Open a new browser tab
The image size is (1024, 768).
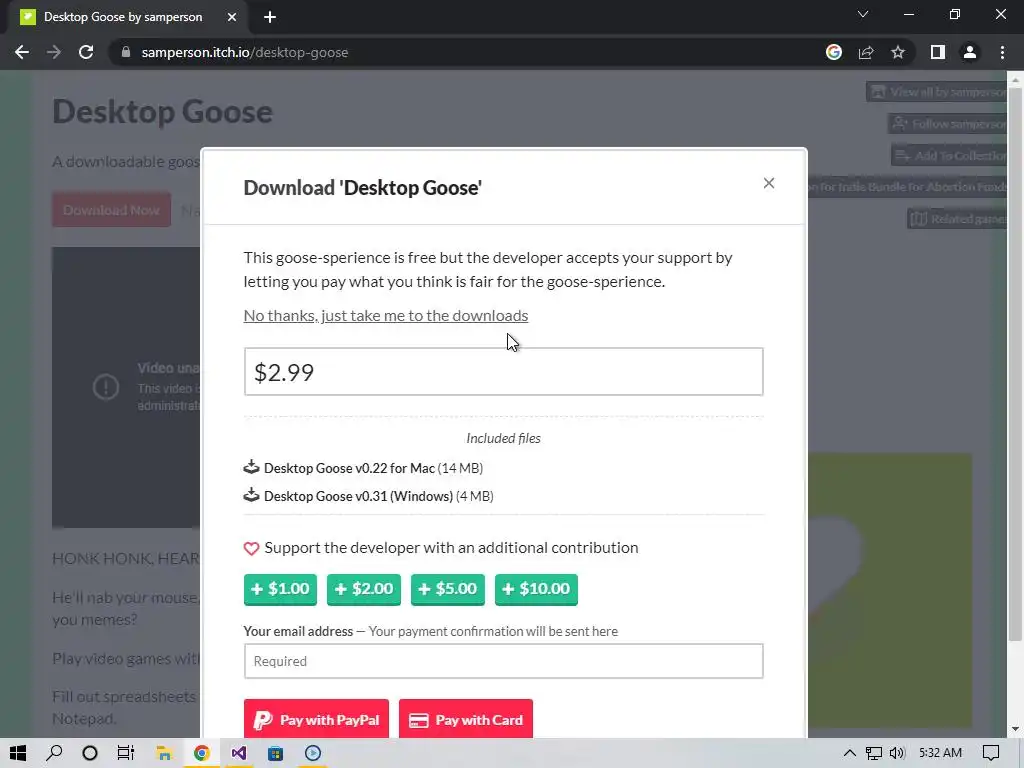point(270,17)
